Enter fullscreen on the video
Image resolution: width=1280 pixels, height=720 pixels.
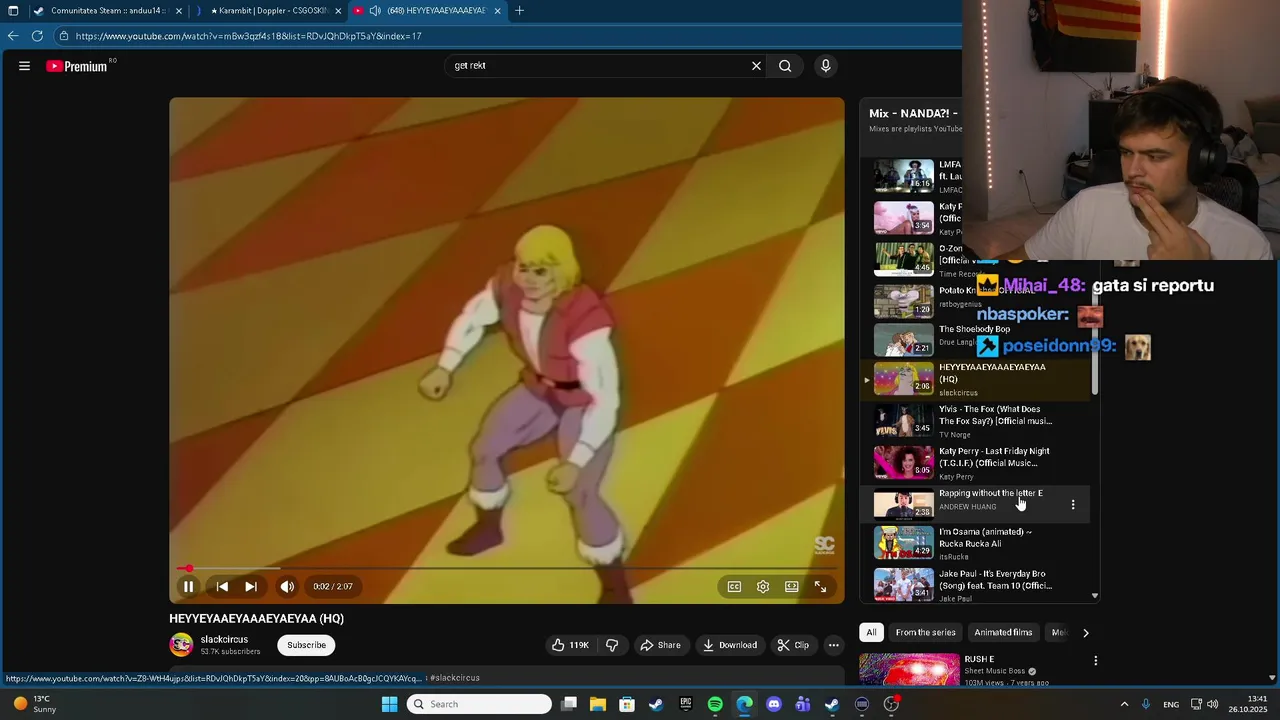click(x=820, y=587)
